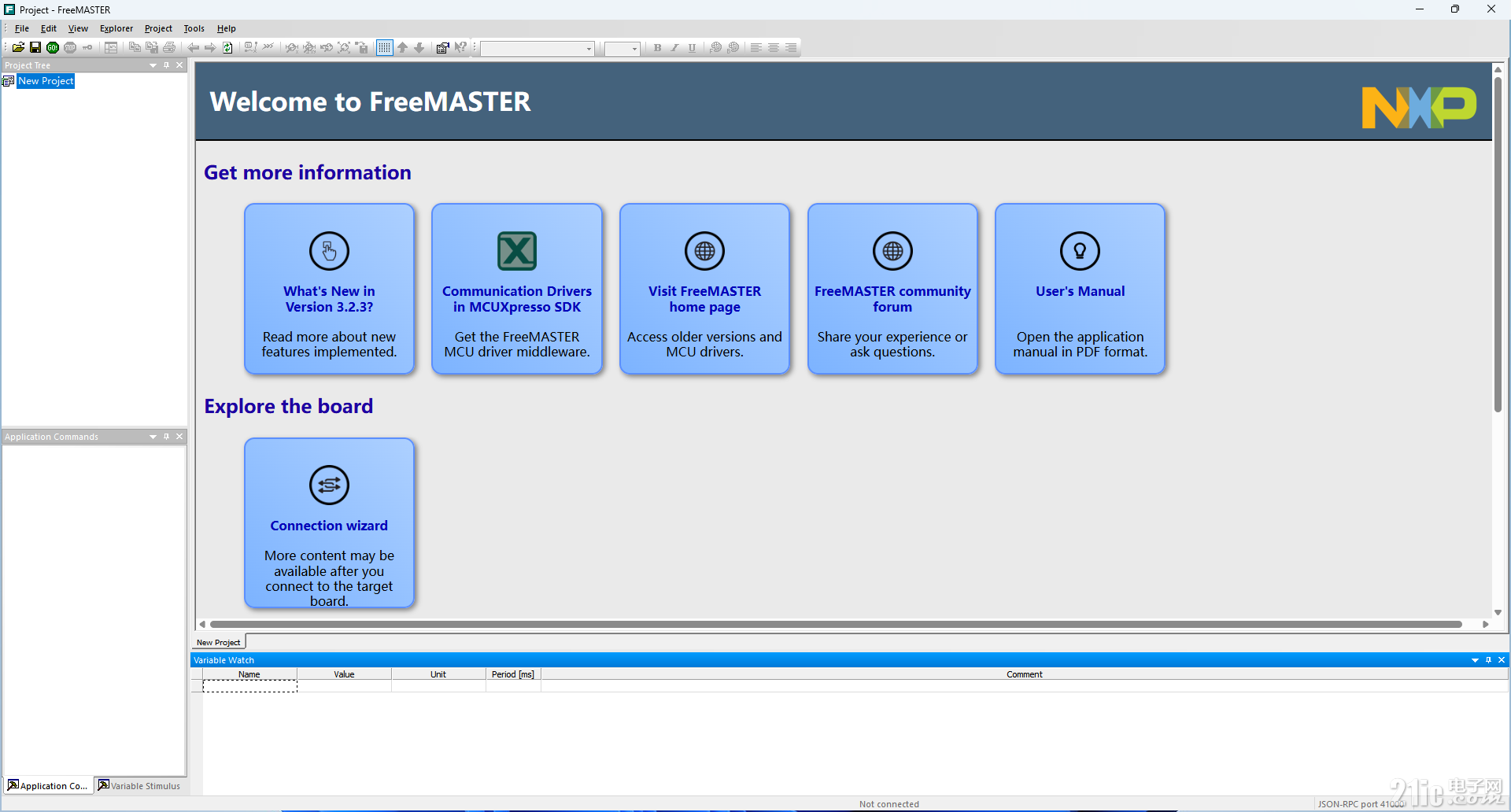Click the key icon in the toolbar
This screenshot has height=812, width=1511.
(87, 48)
